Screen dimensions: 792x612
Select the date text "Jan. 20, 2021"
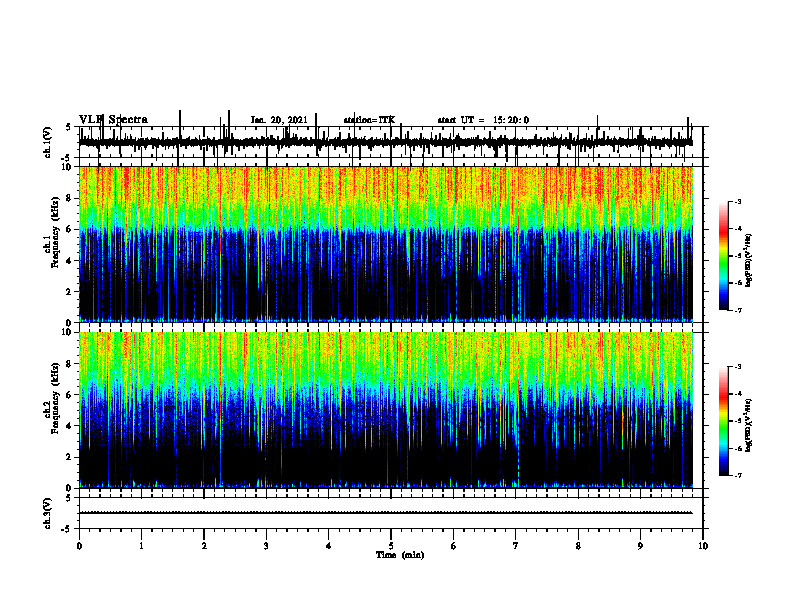279,120
